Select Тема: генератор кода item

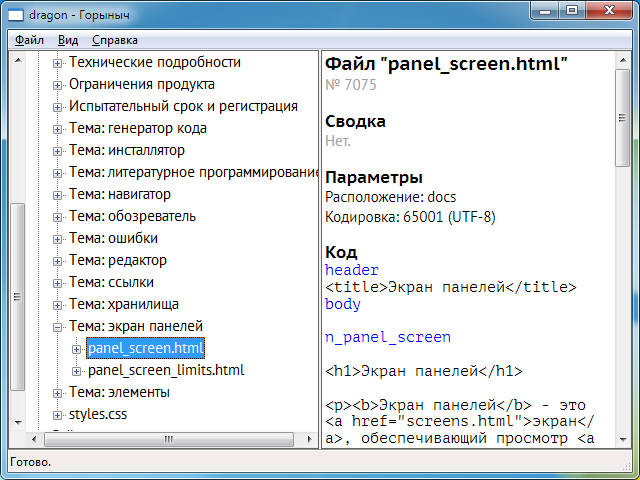(138, 128)
